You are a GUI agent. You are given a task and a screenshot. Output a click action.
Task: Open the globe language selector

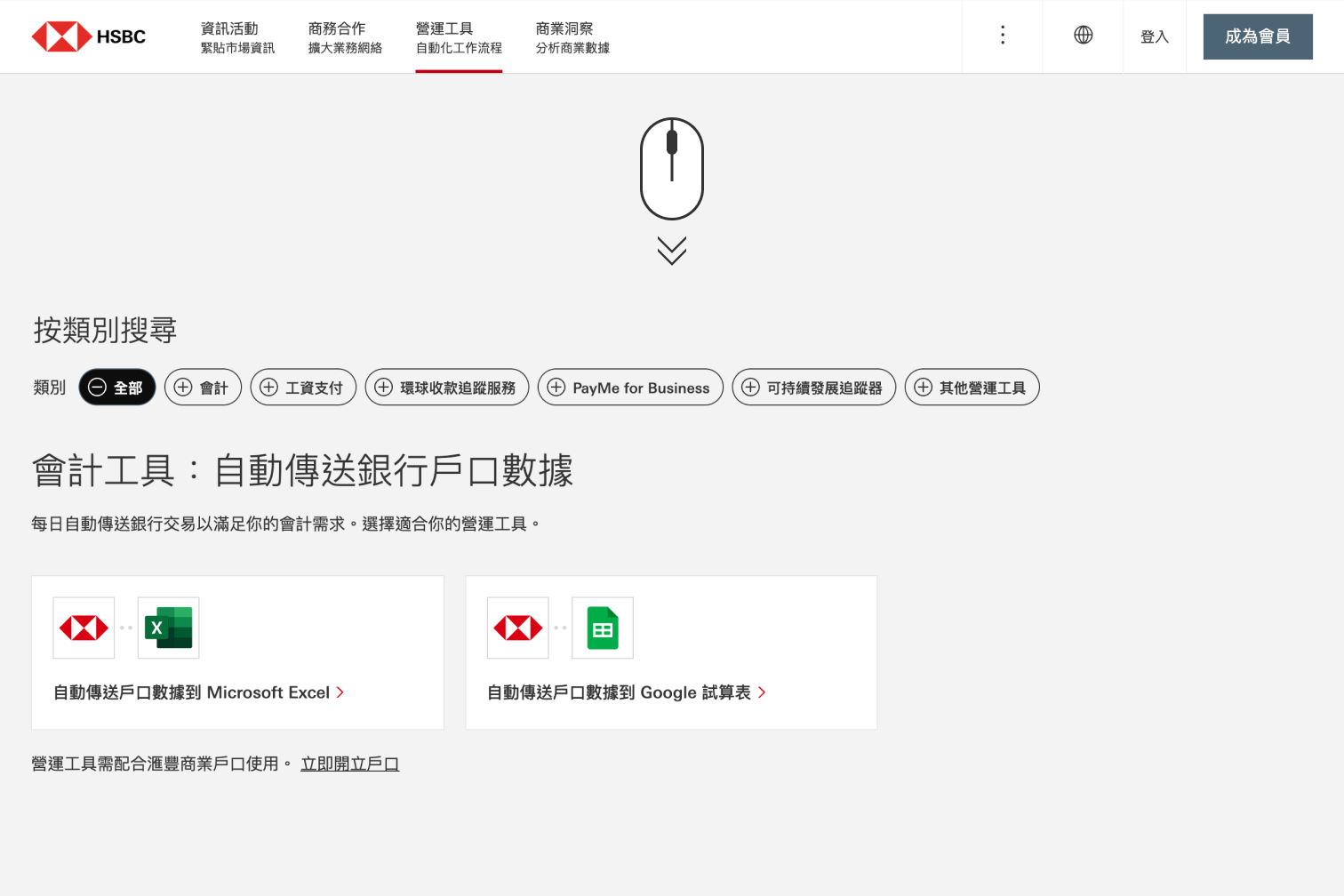tap(1083, 36)
